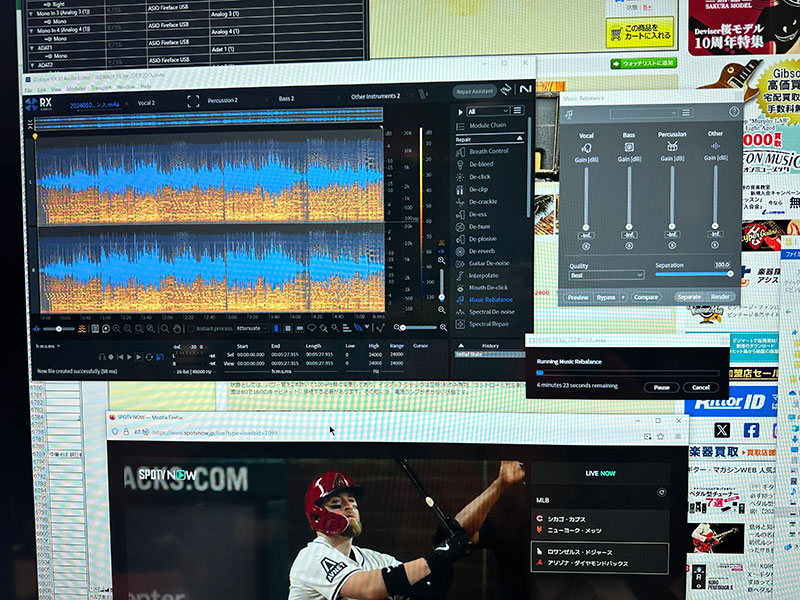Click the Render button

pos(720,296)
